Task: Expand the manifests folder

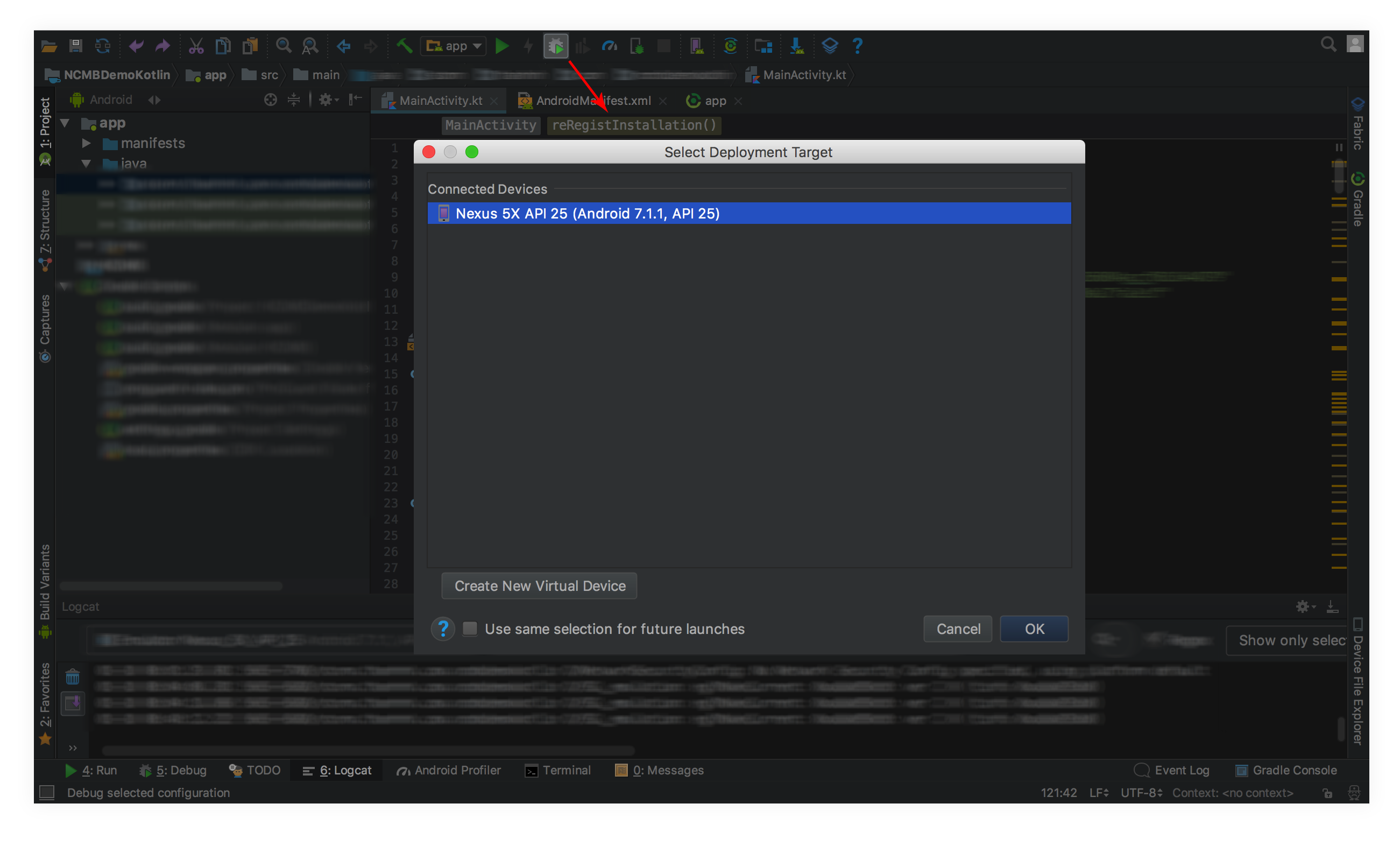Action: tap(87, 143)
